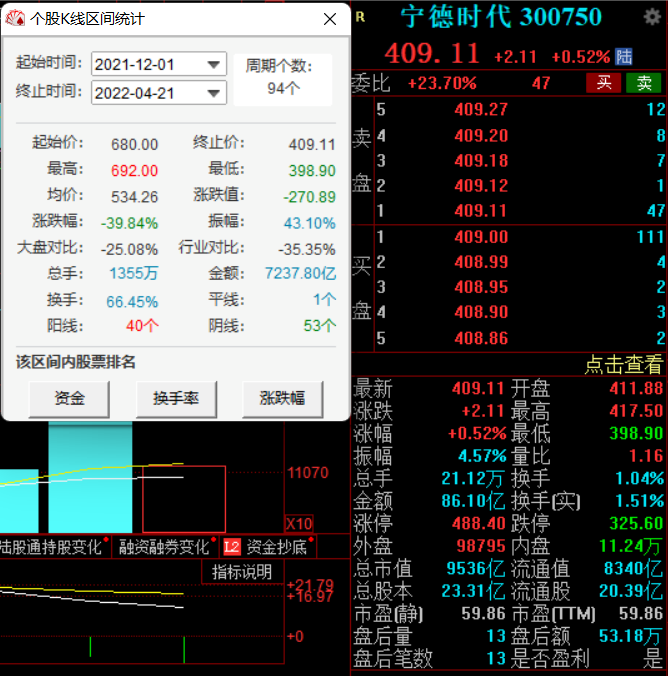Select sell level 3 price 409.18
Viewport: 668px width, 676px height.
pos(481,161)
